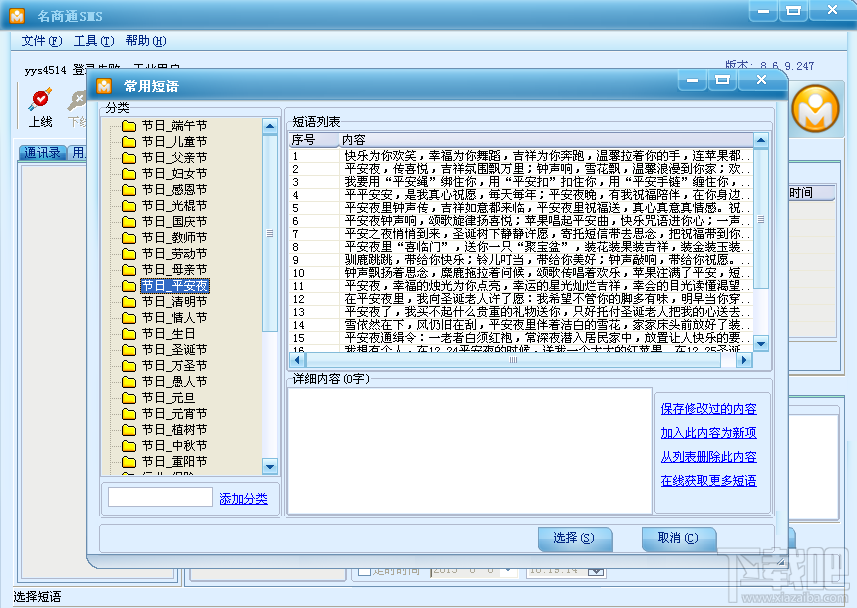The image size is (857, 608).
Task: Select phrase row 14 starting 雪依然在下
Action: click(x=521, y=325)
